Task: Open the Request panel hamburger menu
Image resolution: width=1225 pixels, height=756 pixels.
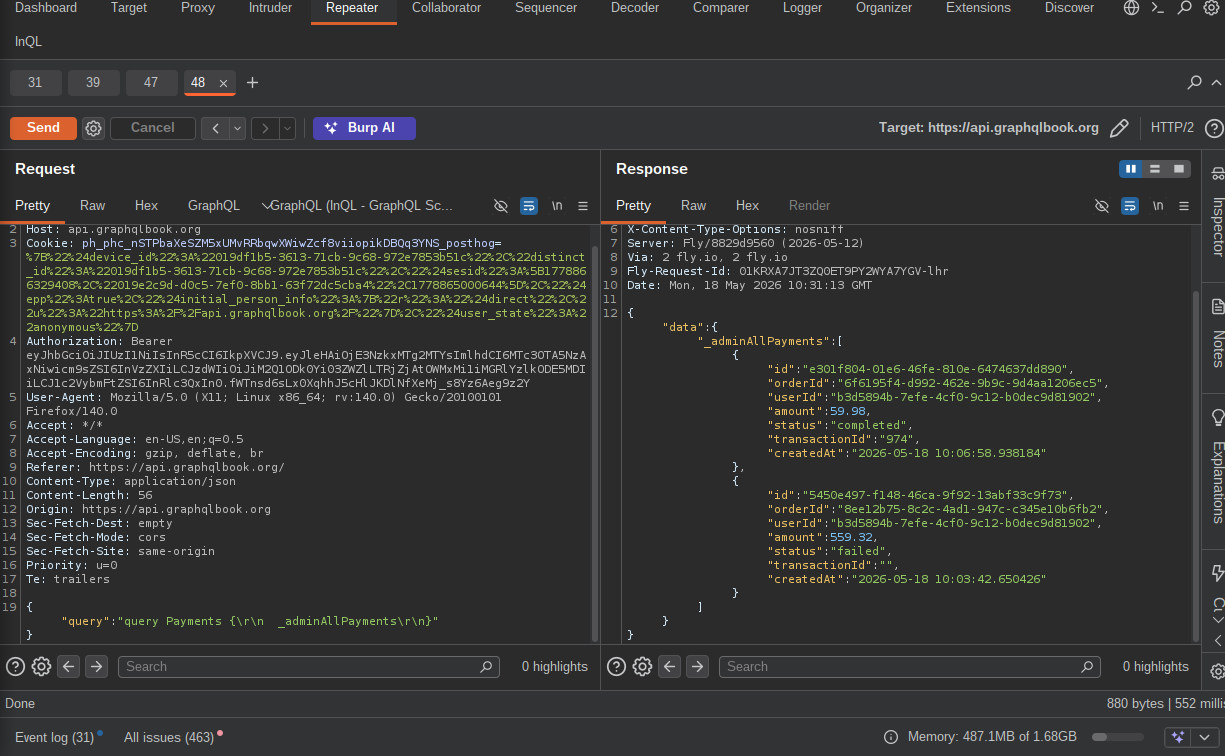Action: point(583,206)
